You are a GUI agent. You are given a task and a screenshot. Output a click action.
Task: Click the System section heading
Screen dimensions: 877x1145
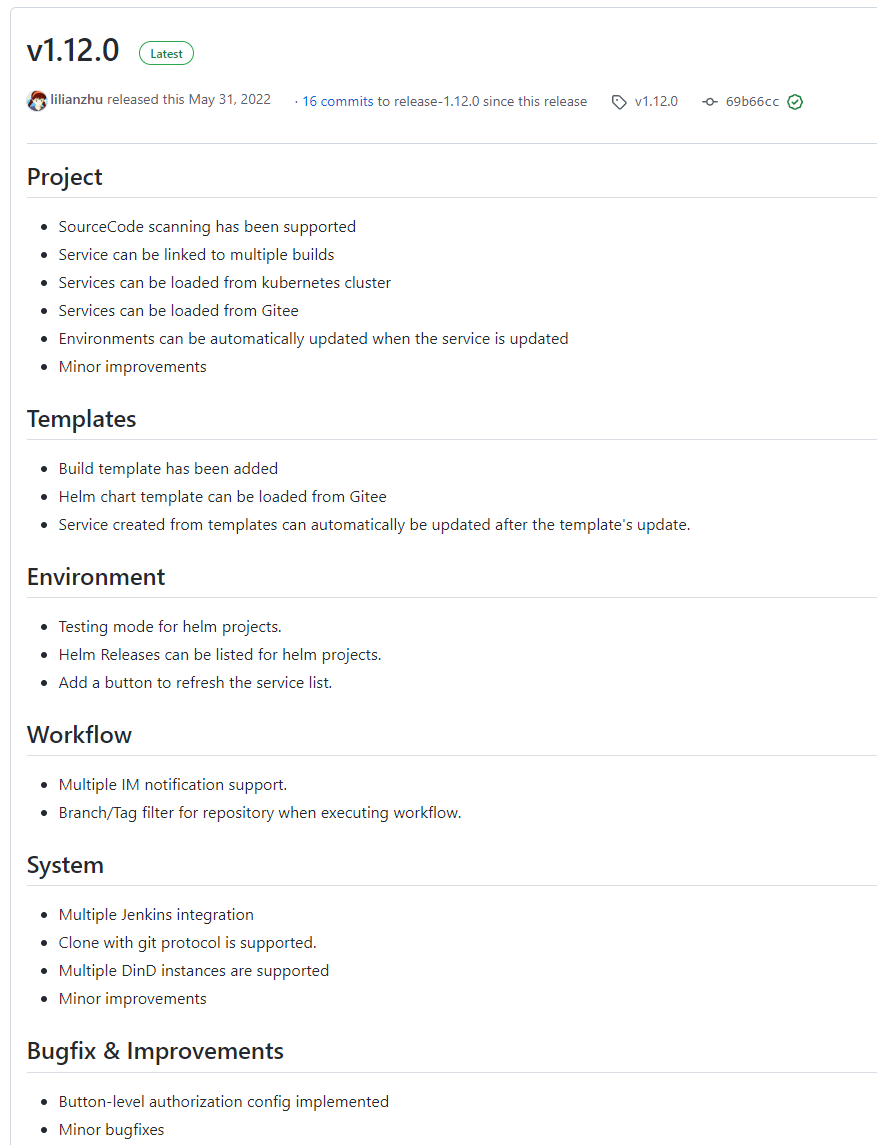tap(65, 865)
